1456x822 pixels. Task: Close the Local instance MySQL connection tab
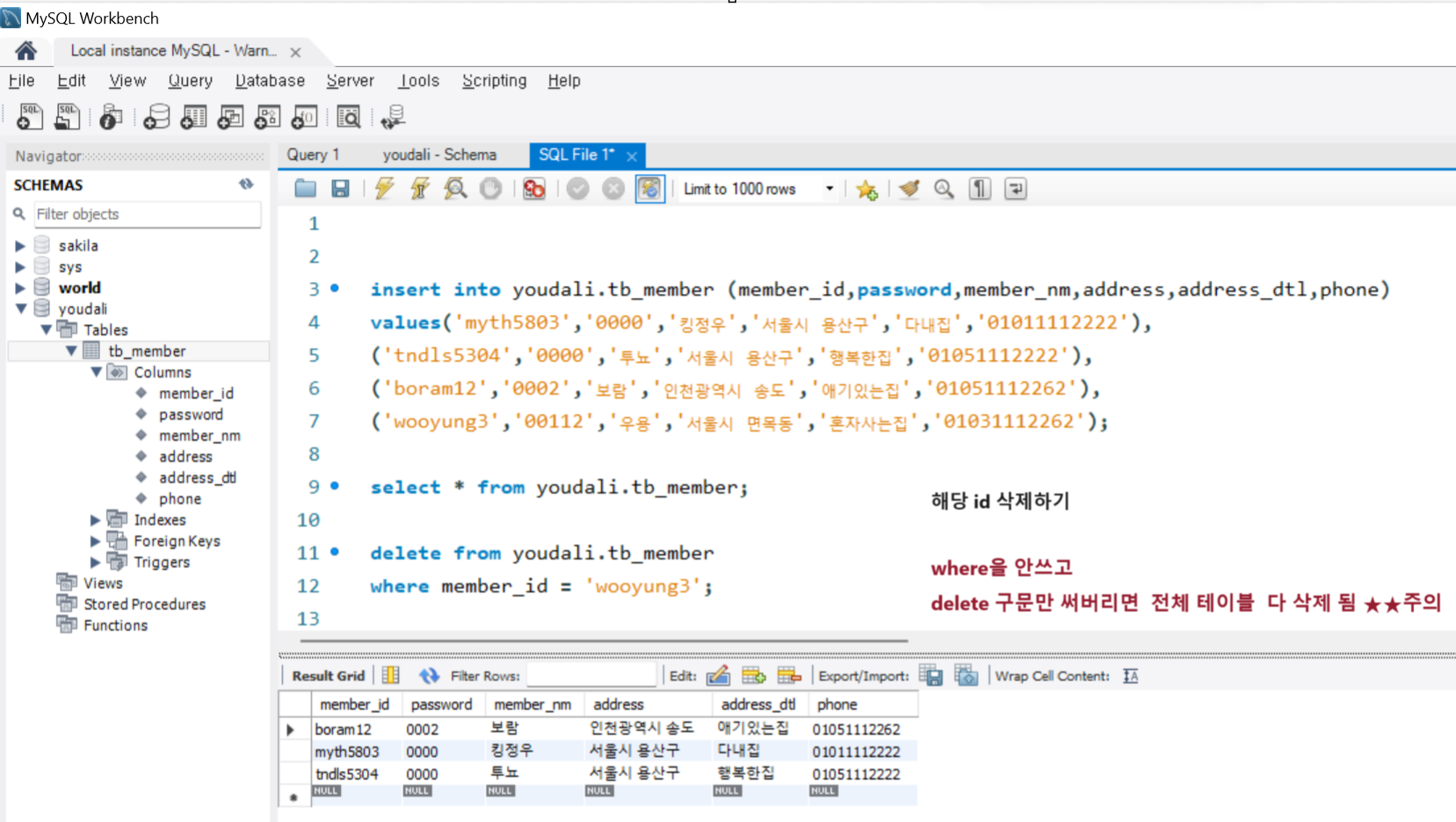(295, 53)
